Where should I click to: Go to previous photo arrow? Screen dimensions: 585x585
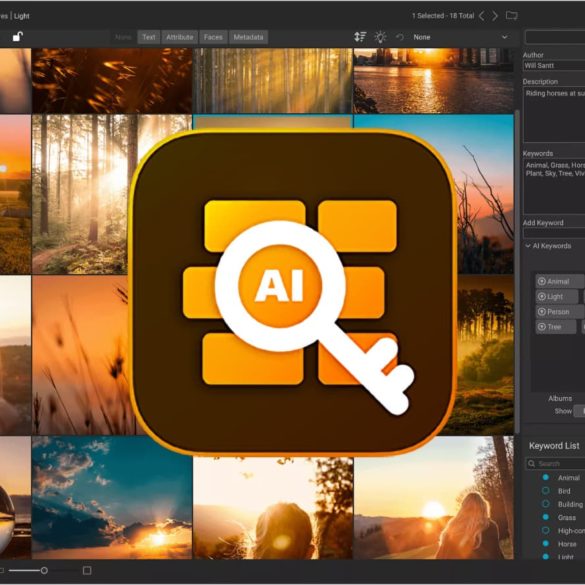(x=482, y=16)
